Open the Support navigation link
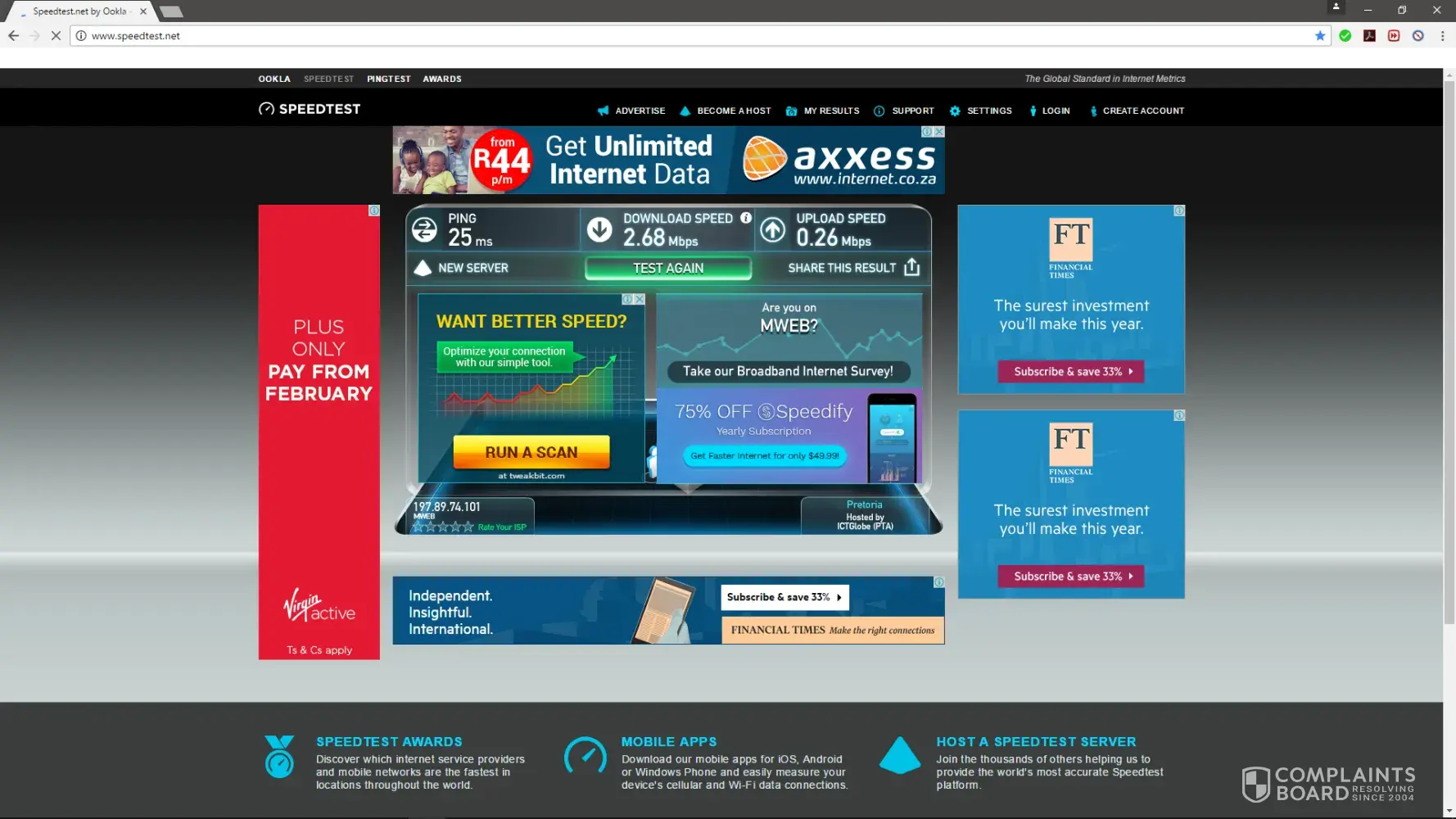 (912, 111)
